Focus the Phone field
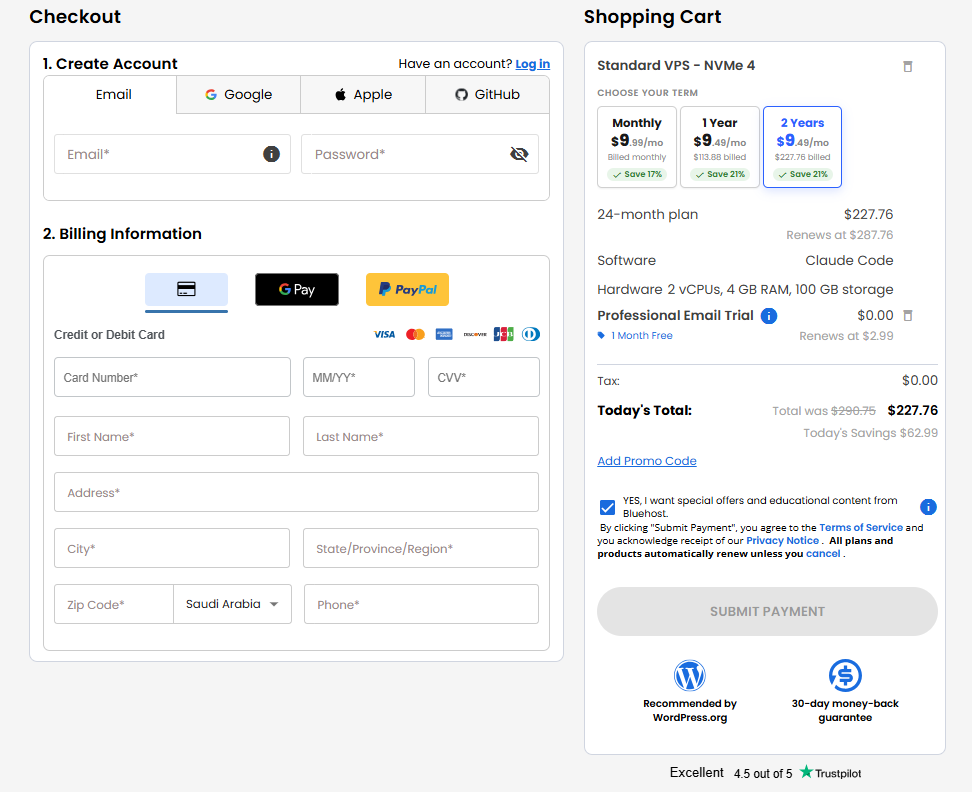This screenshot has width=972, height=792. tap(422, 604)
